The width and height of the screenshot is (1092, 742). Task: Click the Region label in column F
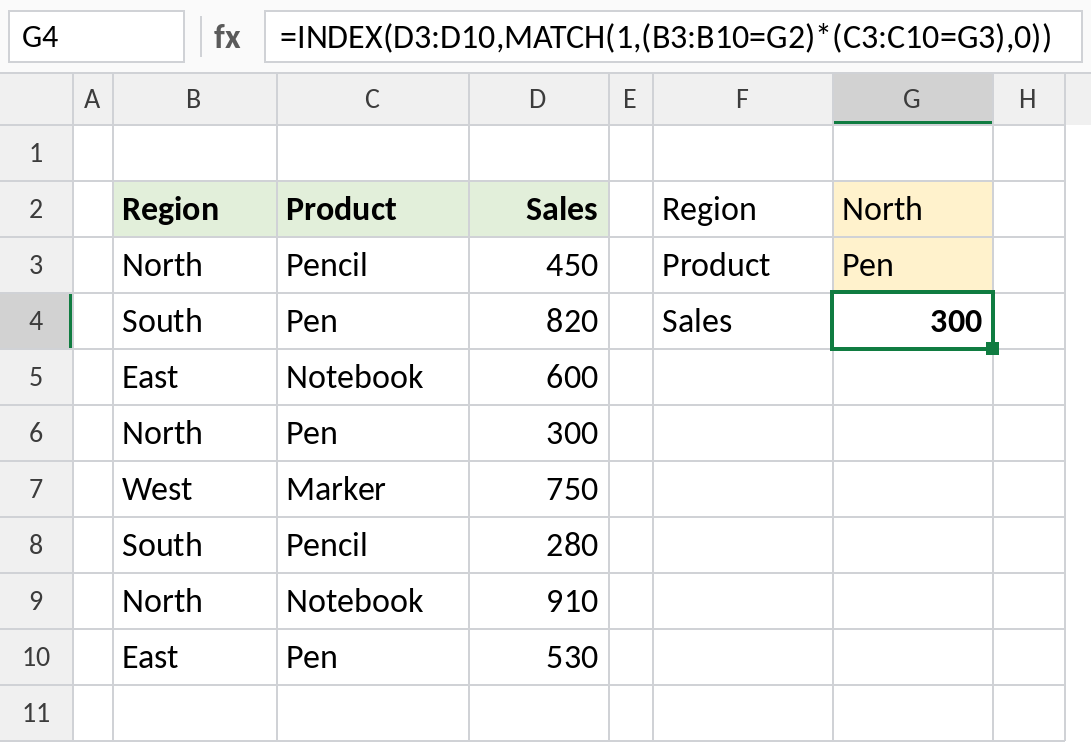[742, 209]
